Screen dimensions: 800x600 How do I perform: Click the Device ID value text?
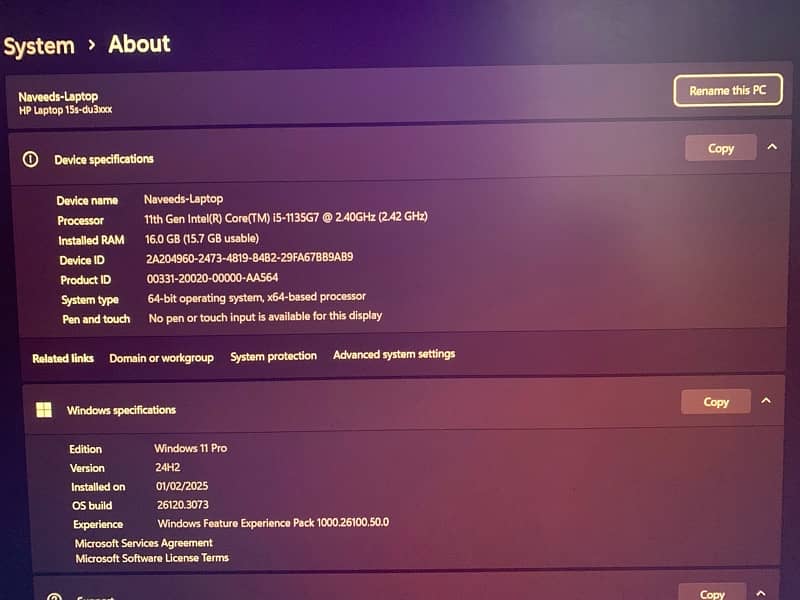click(249, 258)
